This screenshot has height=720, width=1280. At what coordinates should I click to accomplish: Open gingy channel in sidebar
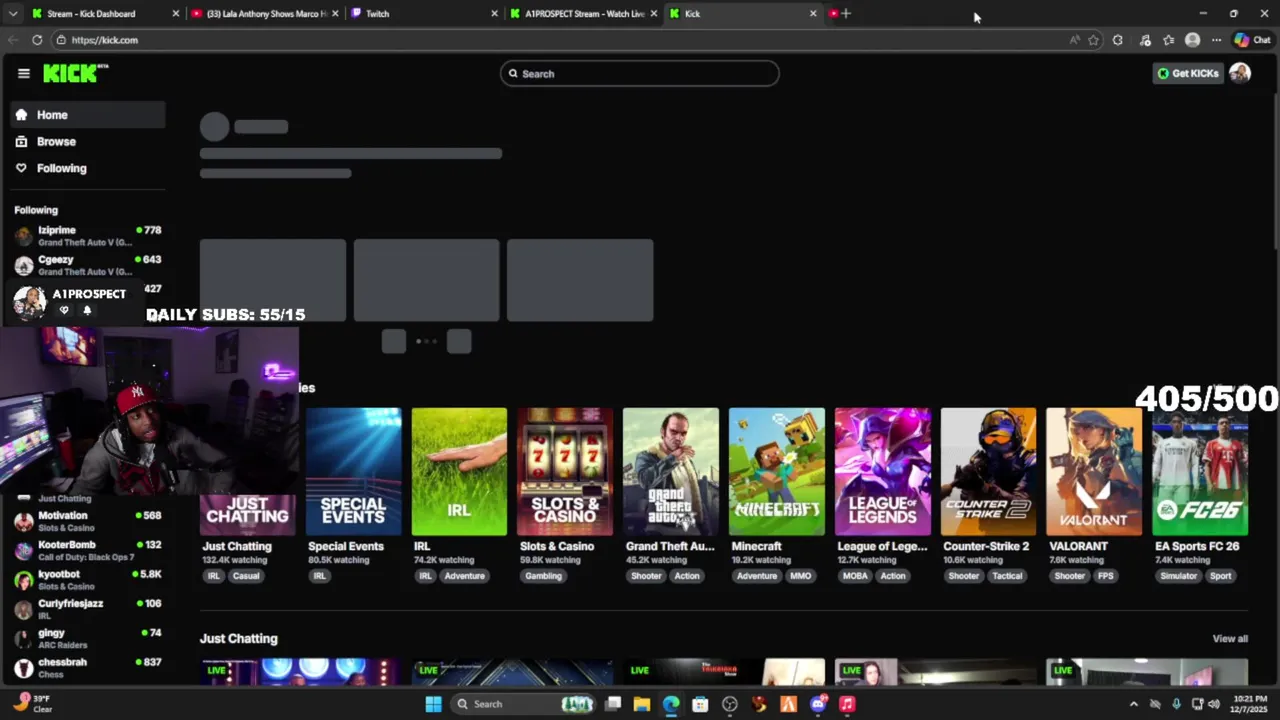[x=88, y=638]
